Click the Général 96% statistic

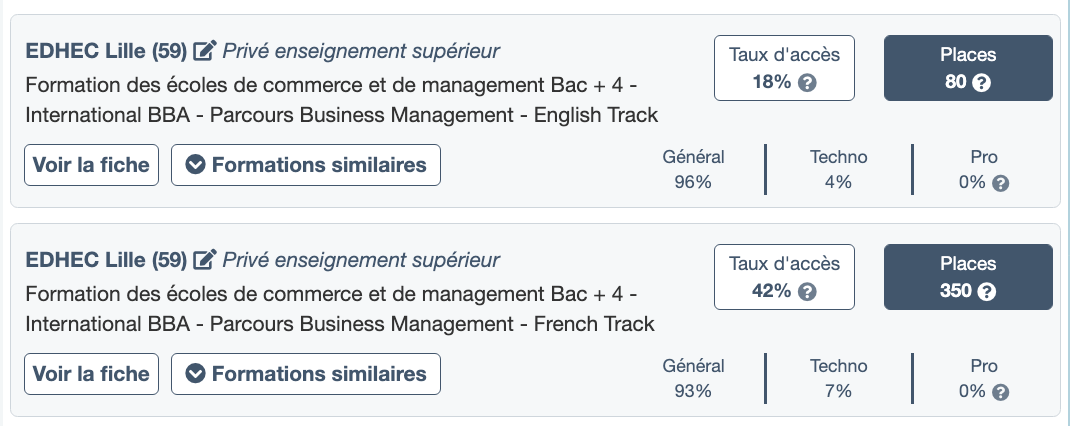[693, 169]
